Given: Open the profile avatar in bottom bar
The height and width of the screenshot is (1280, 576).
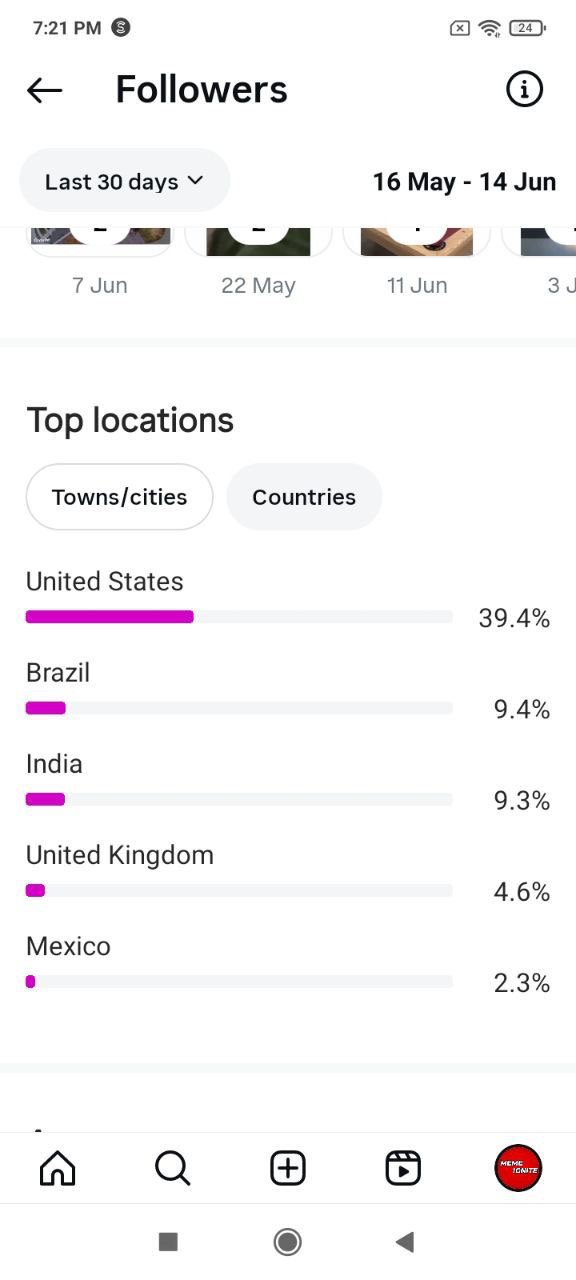Looking at the screenshot, I should 518,1167.
